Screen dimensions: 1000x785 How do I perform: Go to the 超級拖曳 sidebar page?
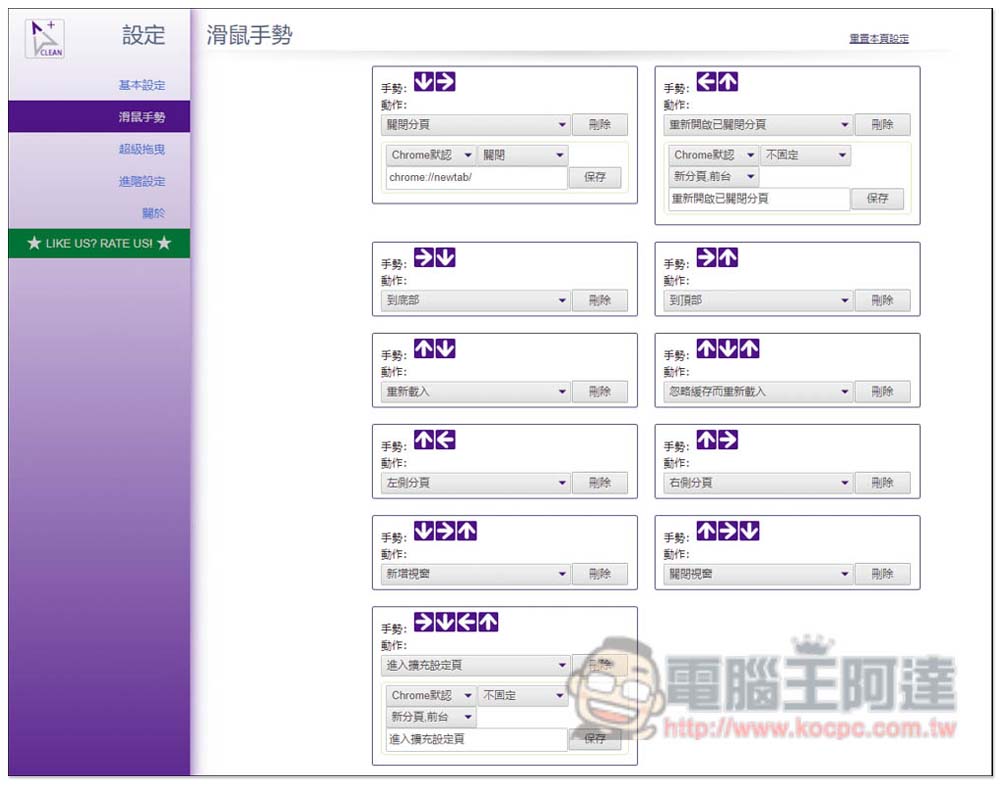pos(142,149)
